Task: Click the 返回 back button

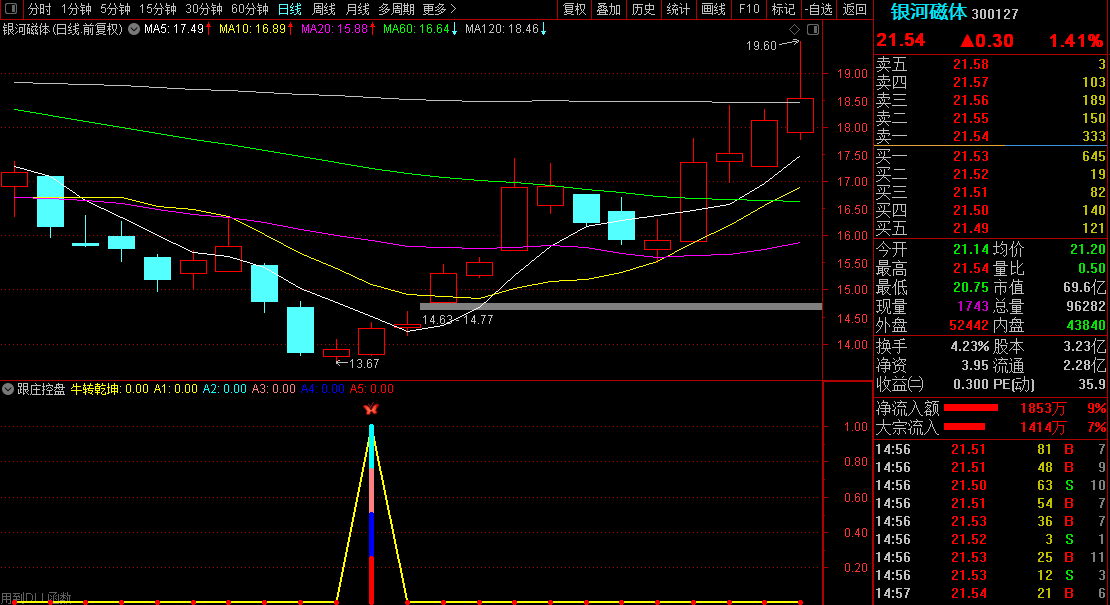Action: point(854,9)
